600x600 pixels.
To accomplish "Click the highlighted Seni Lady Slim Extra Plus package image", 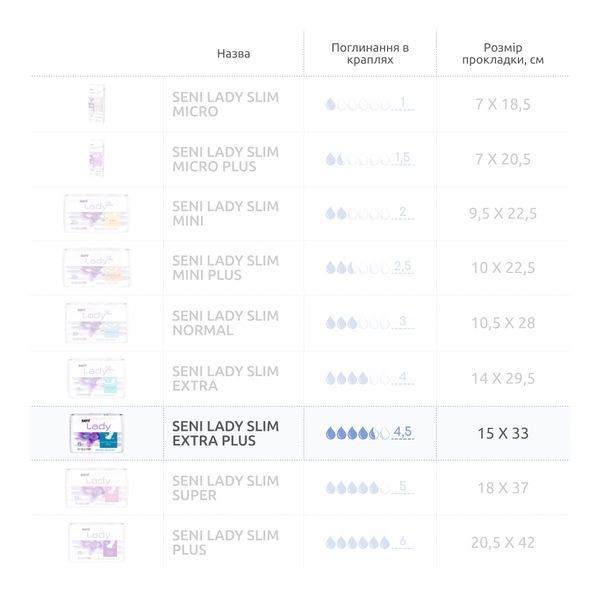I will tap(97, 433).
